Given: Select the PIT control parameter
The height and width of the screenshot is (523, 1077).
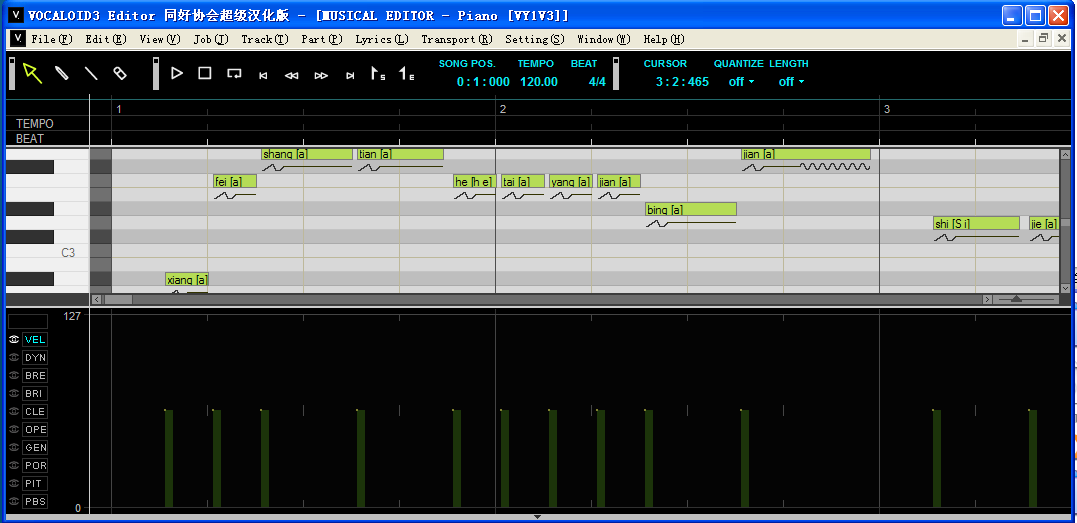Looking at the screenshot, I should 35,483.
